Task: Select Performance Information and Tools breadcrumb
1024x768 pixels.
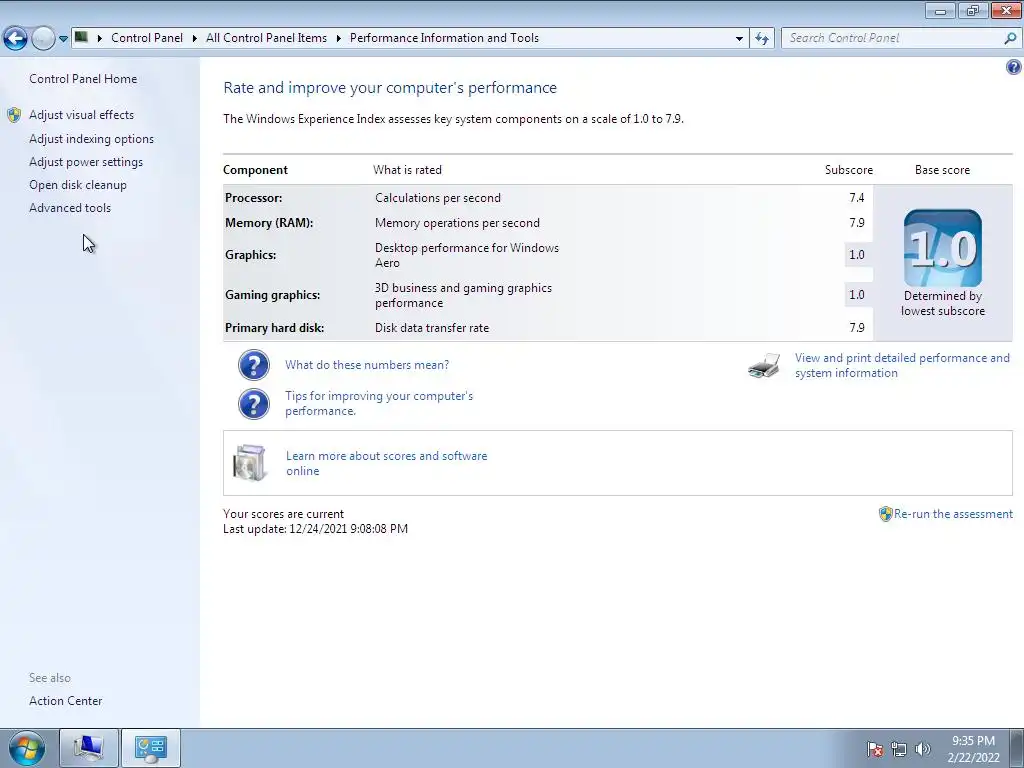Action: click(444, 38)
